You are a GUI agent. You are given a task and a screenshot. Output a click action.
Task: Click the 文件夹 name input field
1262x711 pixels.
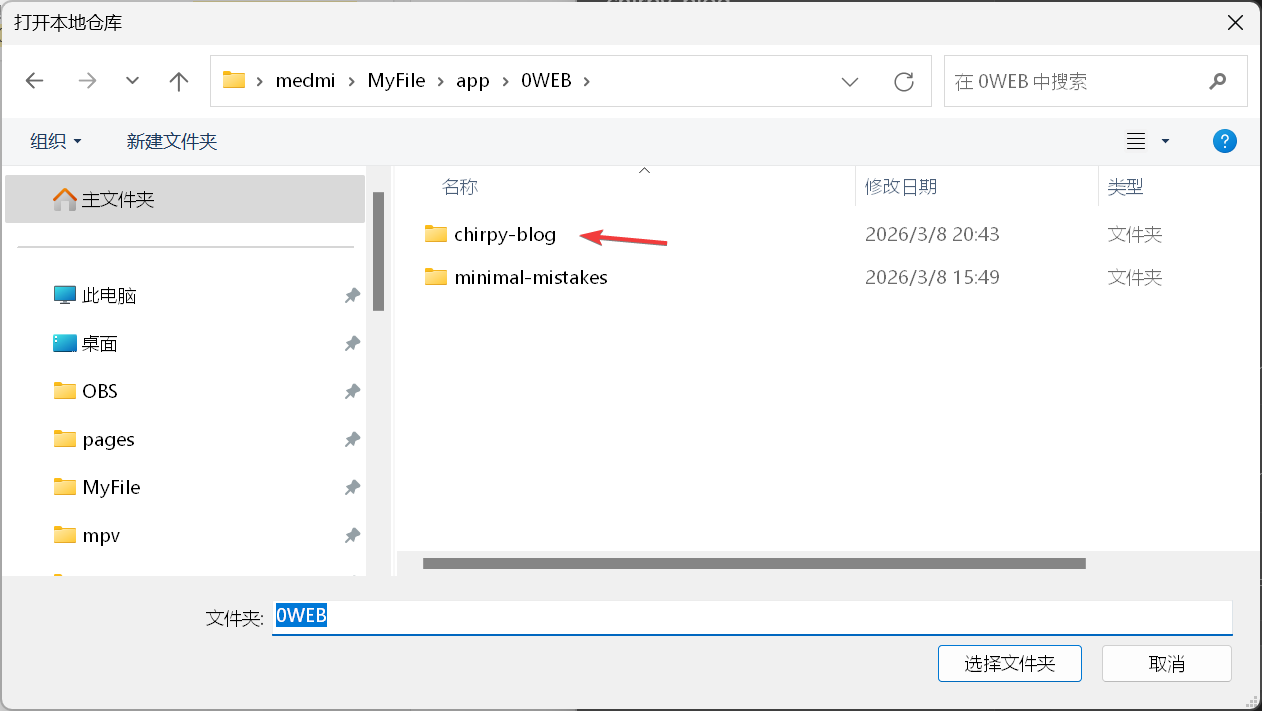(750, 617)
